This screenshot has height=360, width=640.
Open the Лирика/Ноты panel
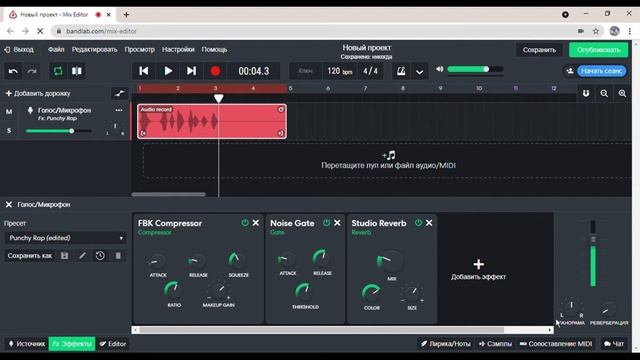click(445, 344)
